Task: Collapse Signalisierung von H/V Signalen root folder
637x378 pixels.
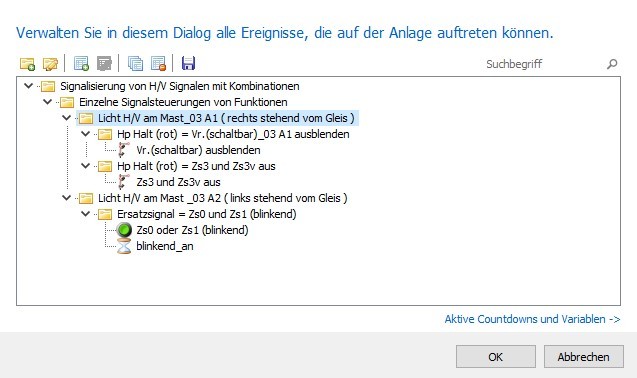Action: 28,86
